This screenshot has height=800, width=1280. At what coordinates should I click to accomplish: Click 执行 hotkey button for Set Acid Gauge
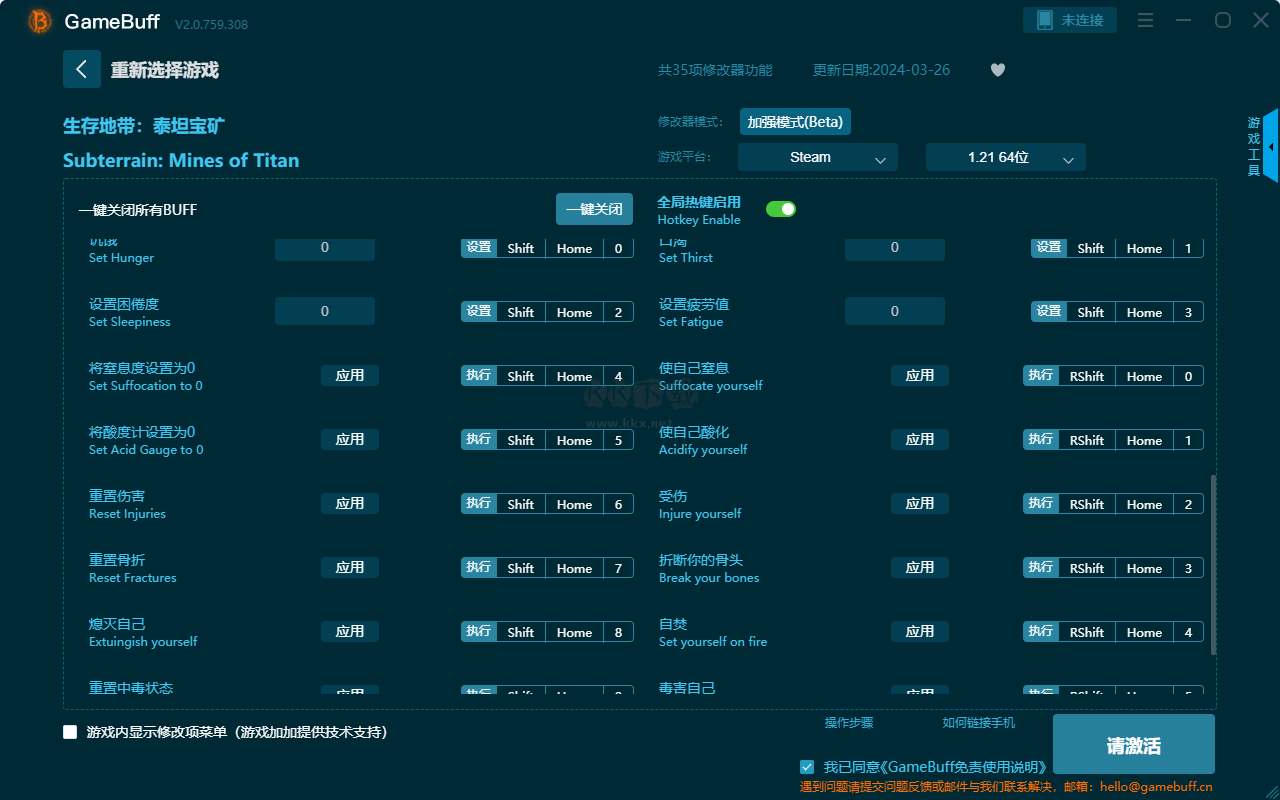[479, 439]
